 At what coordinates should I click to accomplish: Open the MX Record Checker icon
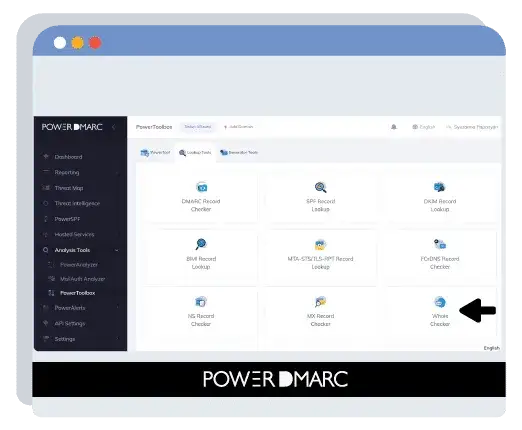tap(320, 302)
